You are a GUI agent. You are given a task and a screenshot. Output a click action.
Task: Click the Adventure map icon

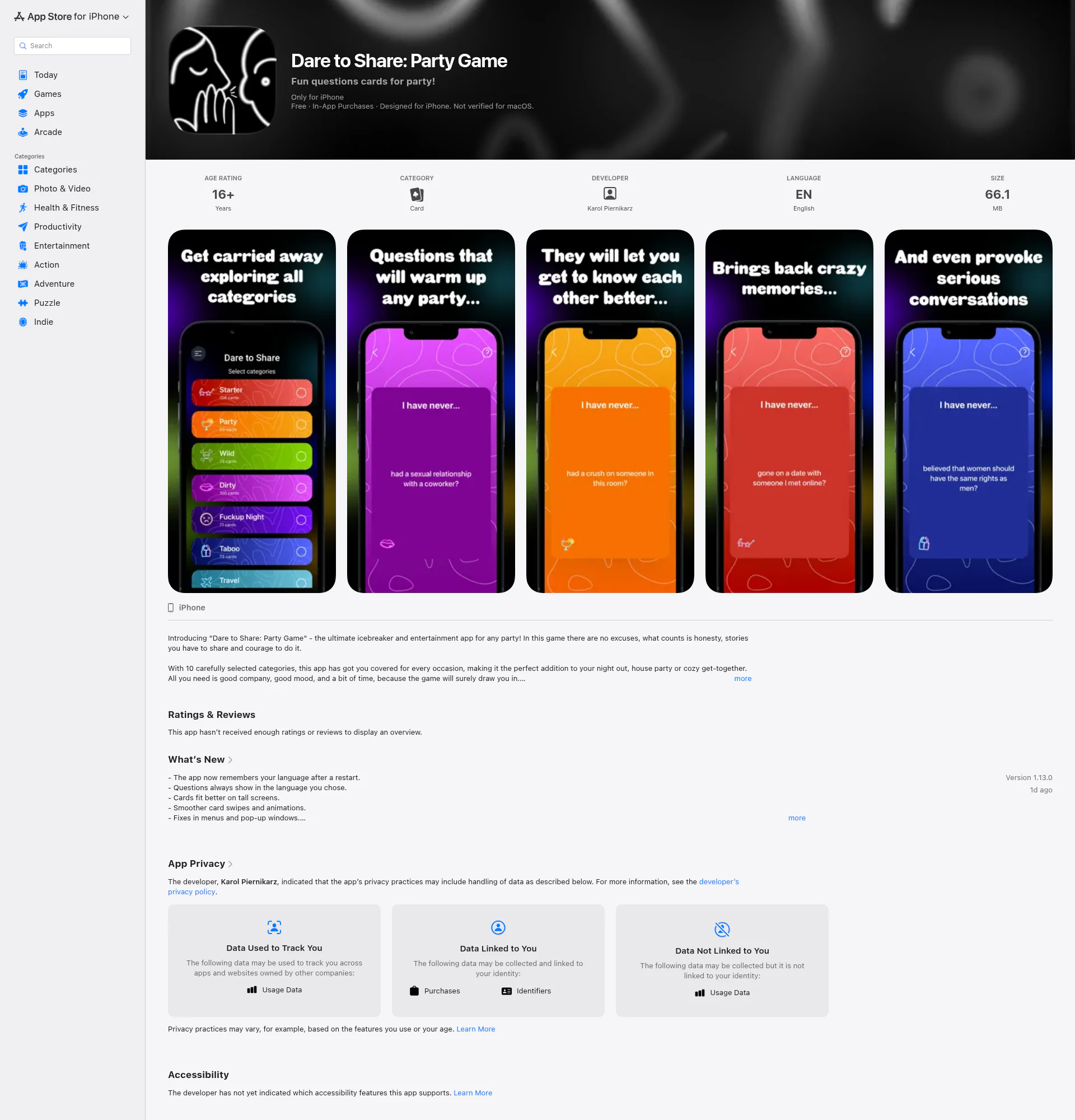point(23,284)
